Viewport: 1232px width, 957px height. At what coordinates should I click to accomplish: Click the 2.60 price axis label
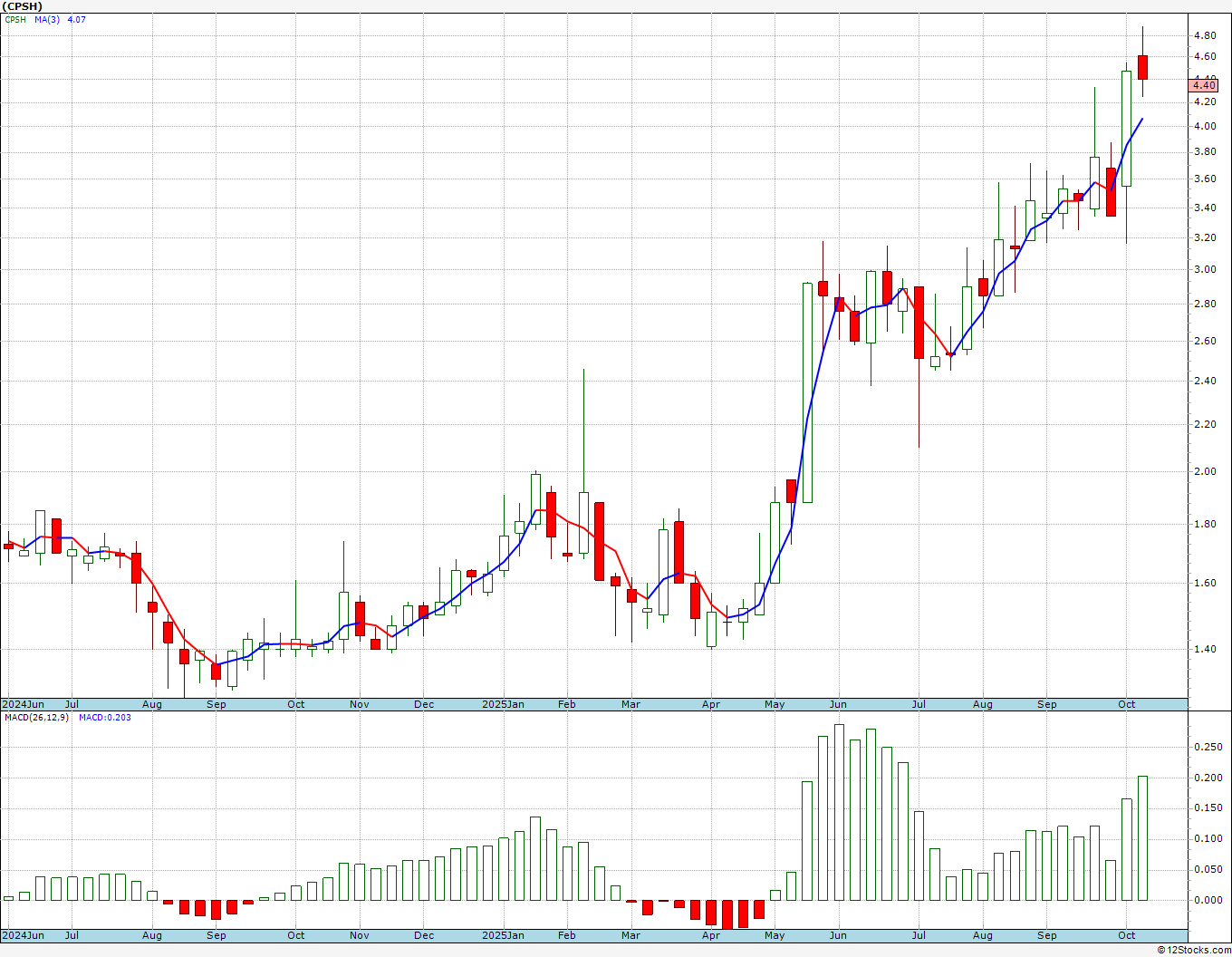pos(1205,342)
